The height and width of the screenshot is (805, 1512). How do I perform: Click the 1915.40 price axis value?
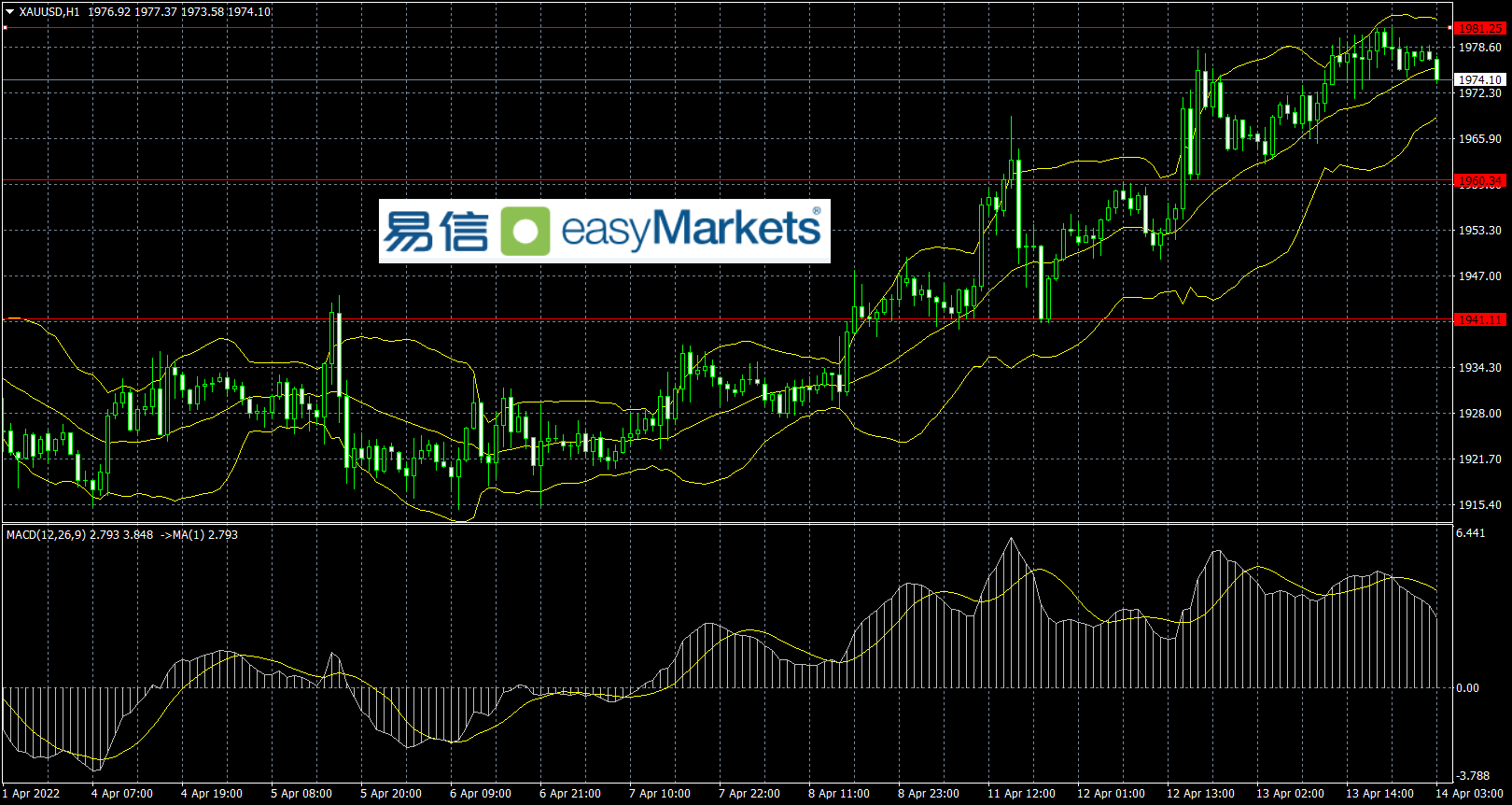(x=1480, y=505)
